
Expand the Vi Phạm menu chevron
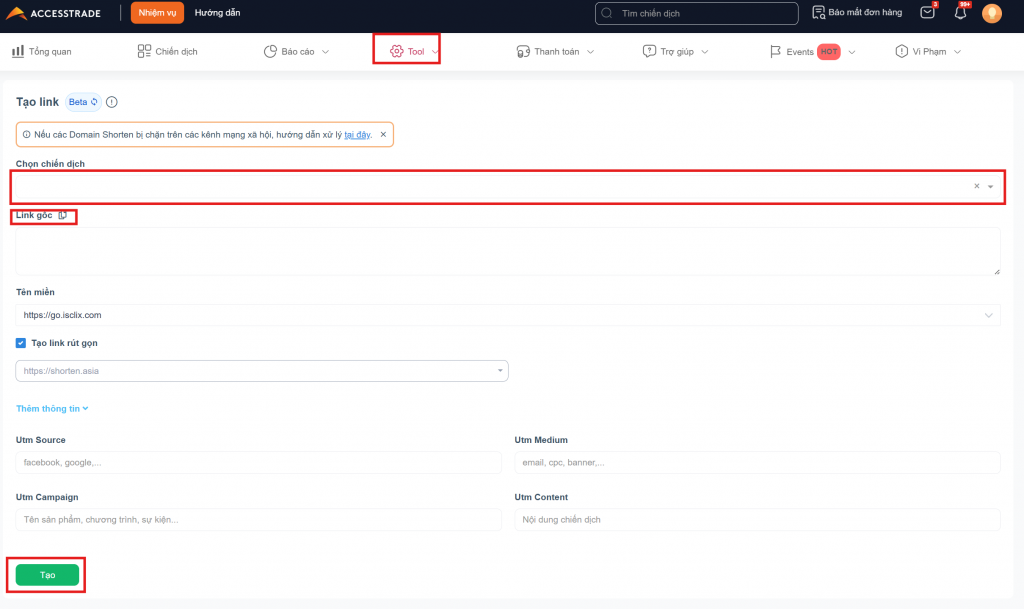[x=957, y=52]
